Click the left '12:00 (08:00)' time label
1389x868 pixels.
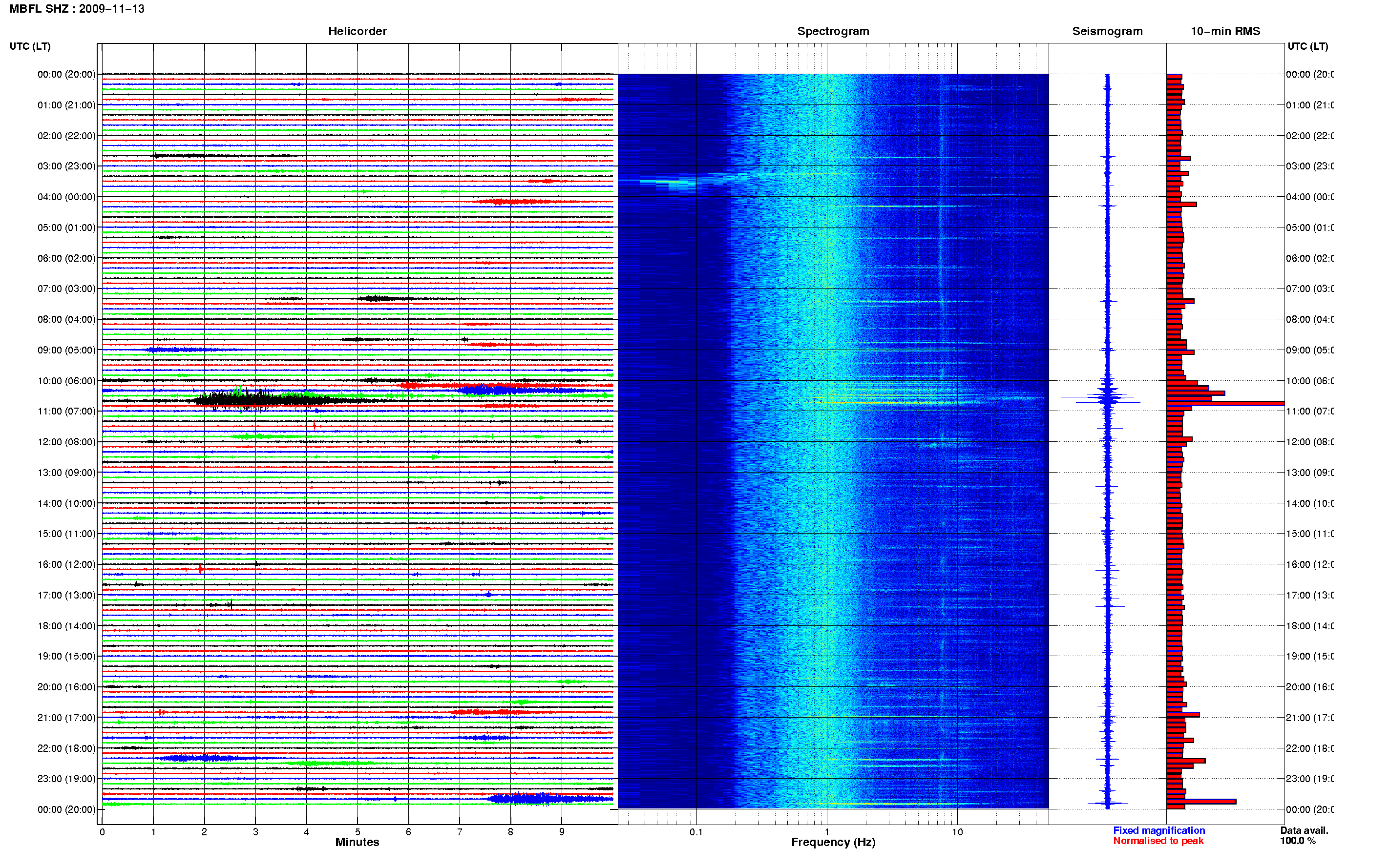[66, 441]
